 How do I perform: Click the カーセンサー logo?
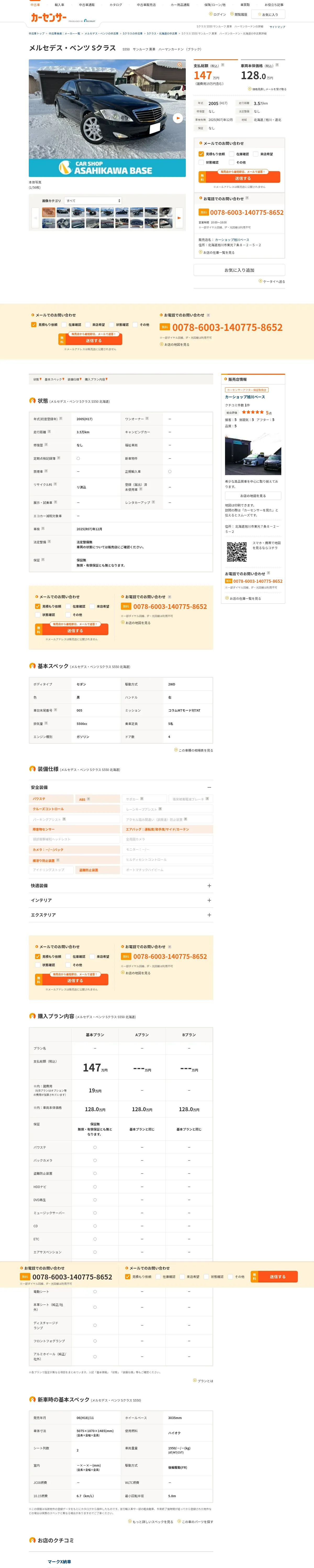49,18
